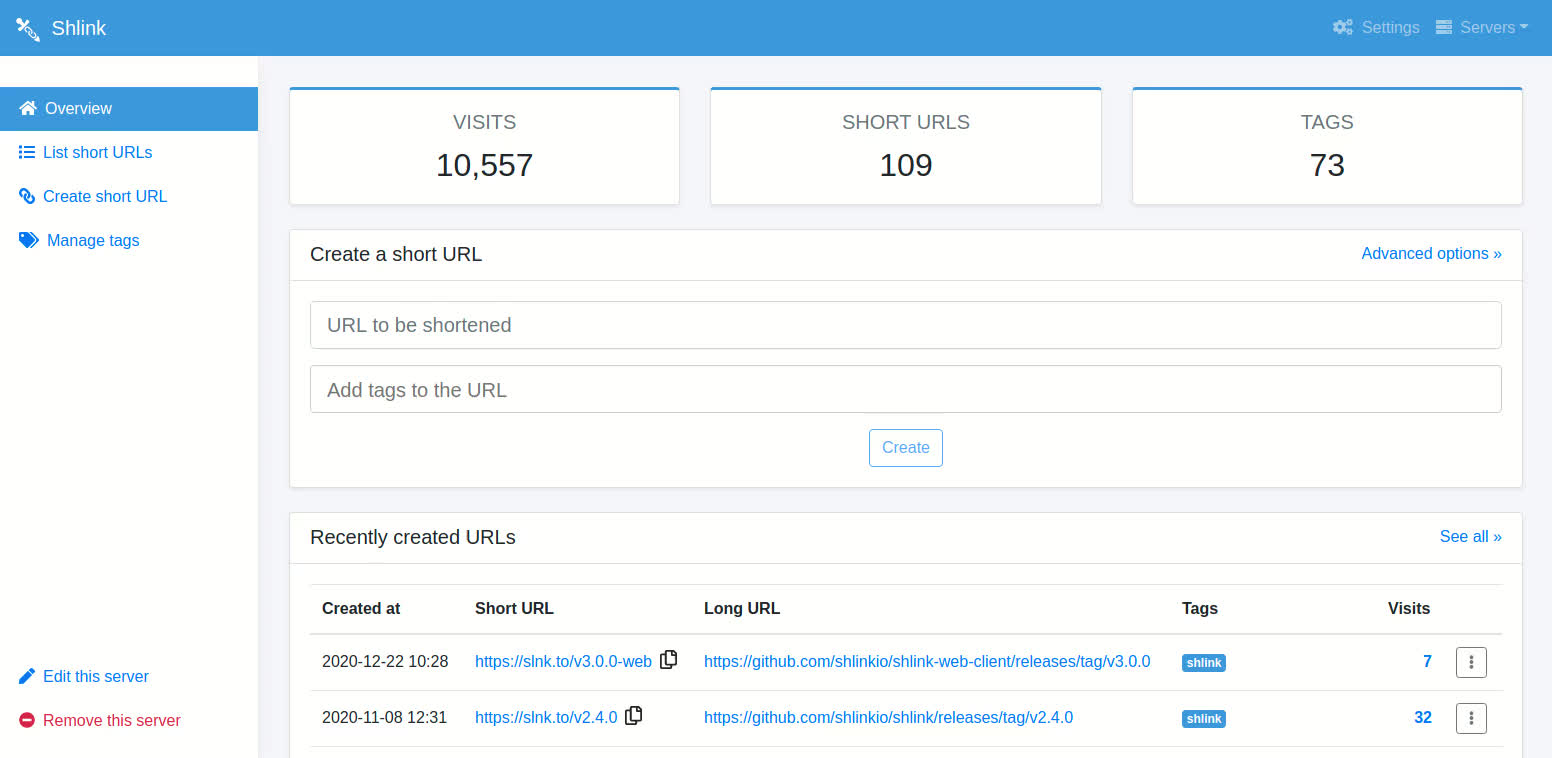Click the Settings gear icon

point(1343,28)
